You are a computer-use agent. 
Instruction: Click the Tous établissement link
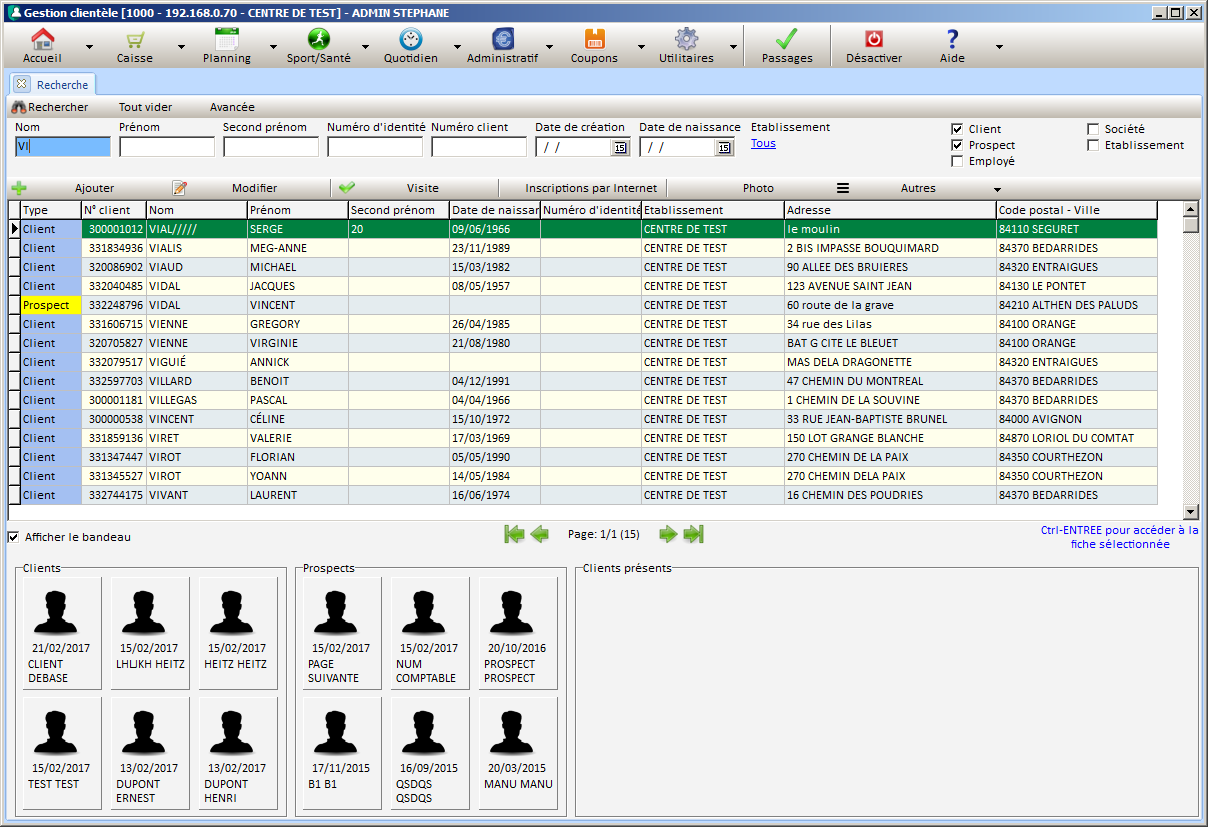point(763,143)
